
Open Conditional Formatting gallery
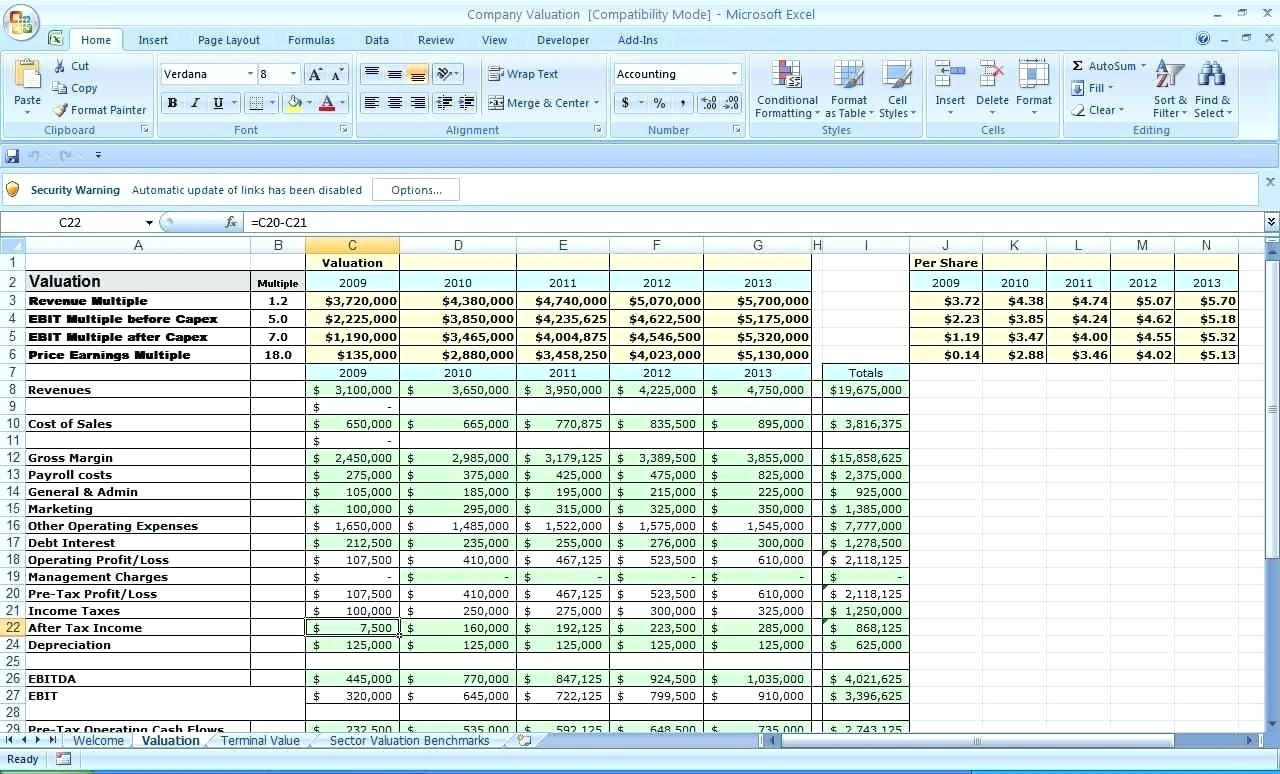coord(786,90)
